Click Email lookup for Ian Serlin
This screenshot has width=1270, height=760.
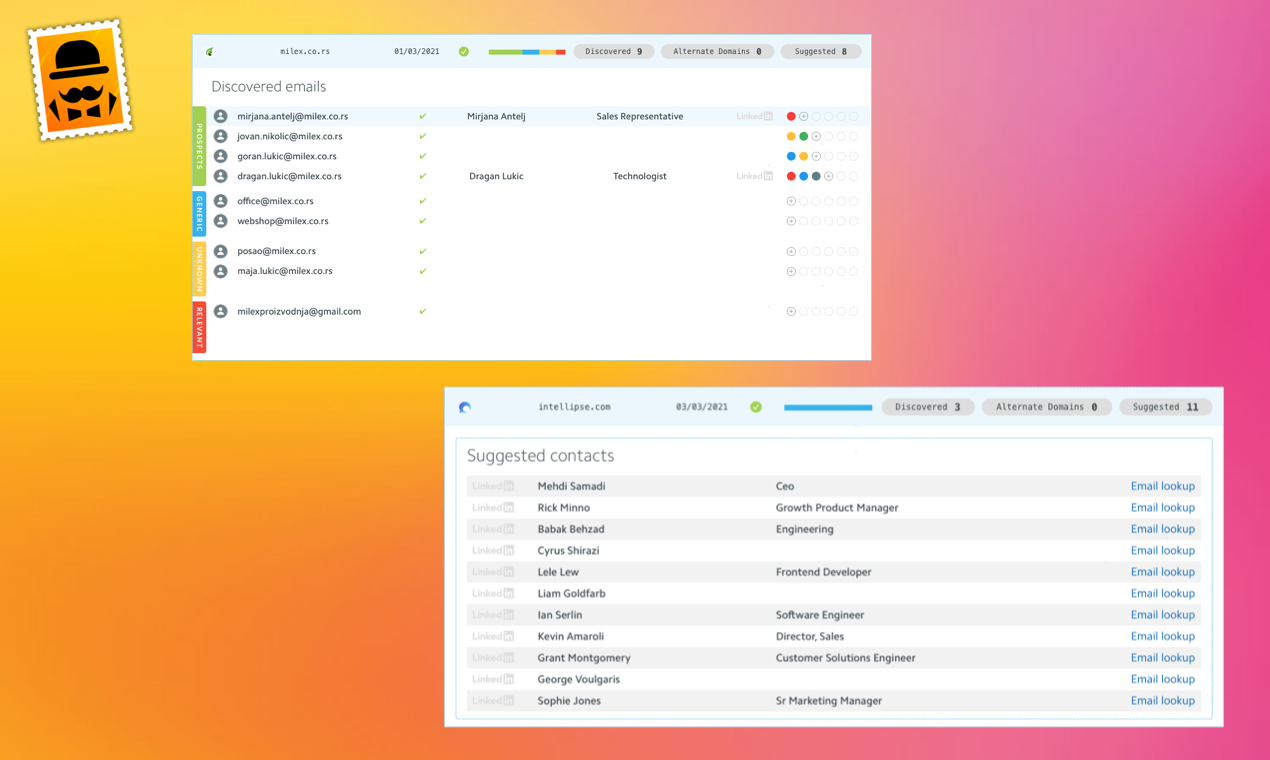tap(1163, 615)
